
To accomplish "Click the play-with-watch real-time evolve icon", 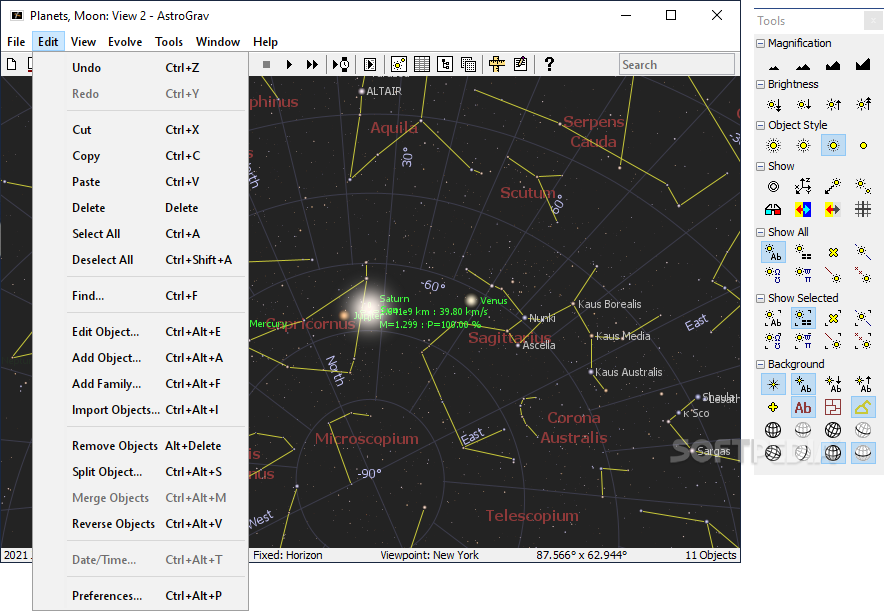I will click(x=341, y=64).
